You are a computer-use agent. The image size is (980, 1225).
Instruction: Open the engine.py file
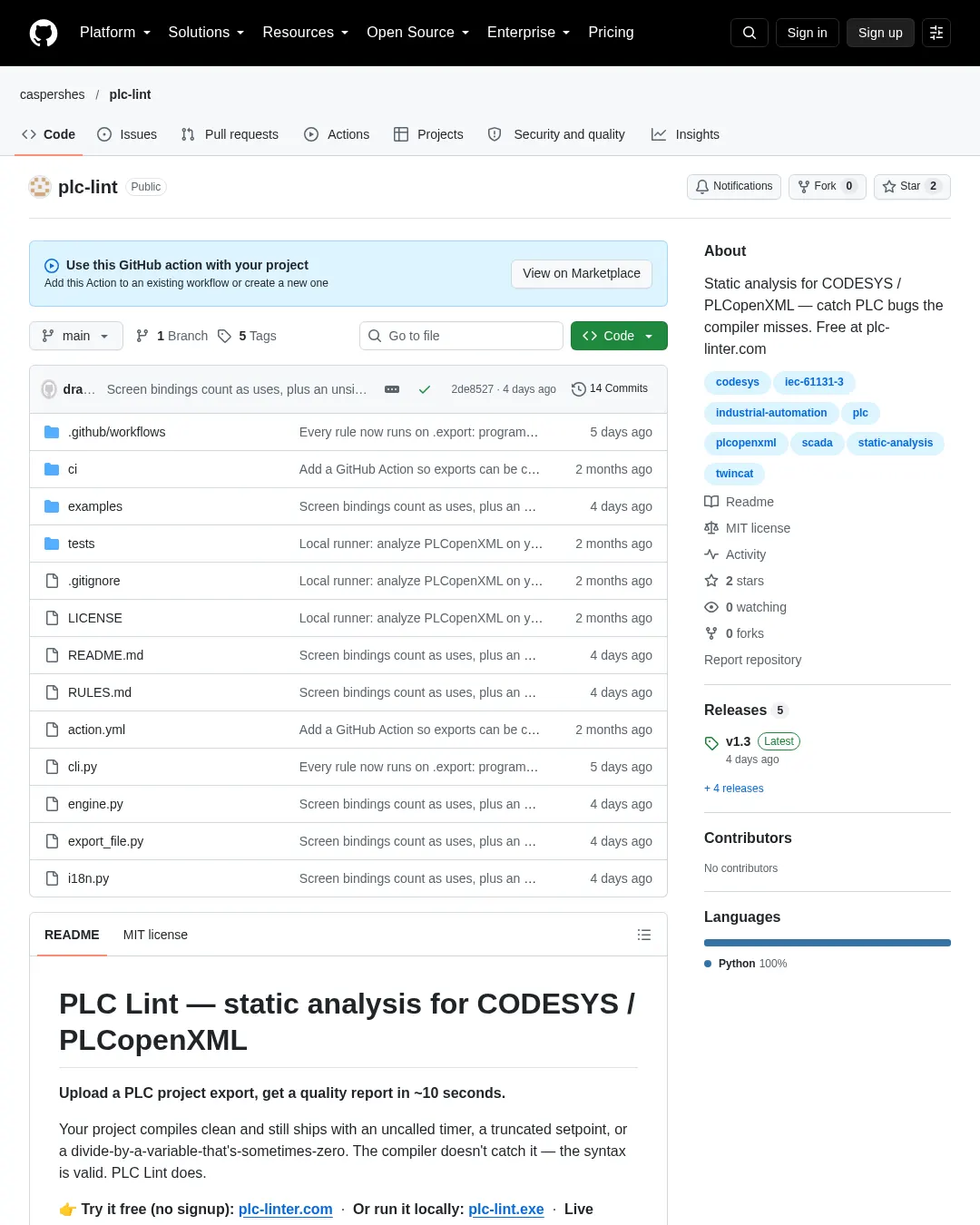coord(95,804)
